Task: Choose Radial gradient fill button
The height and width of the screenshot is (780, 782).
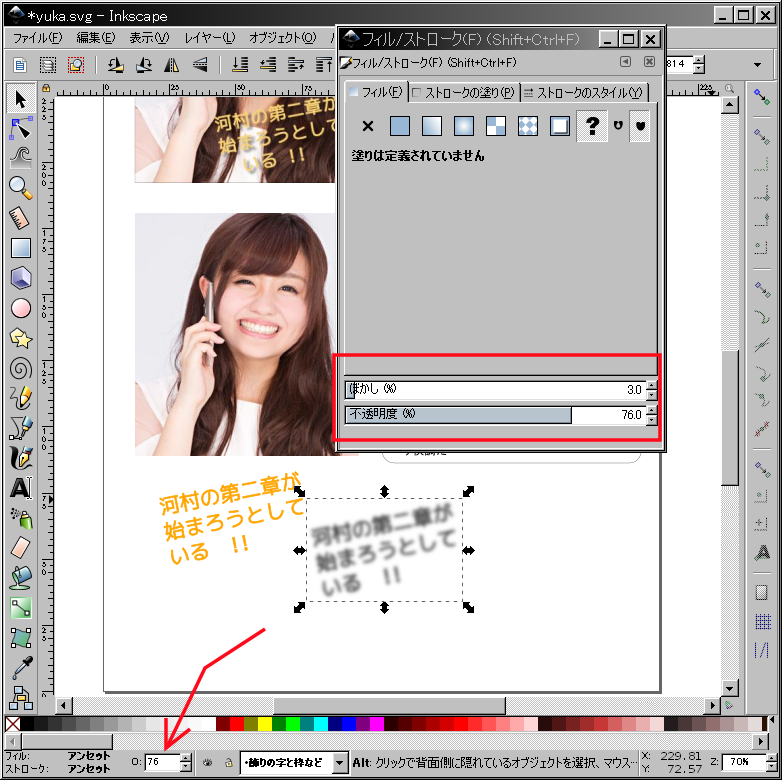Action: click(463, 126)
